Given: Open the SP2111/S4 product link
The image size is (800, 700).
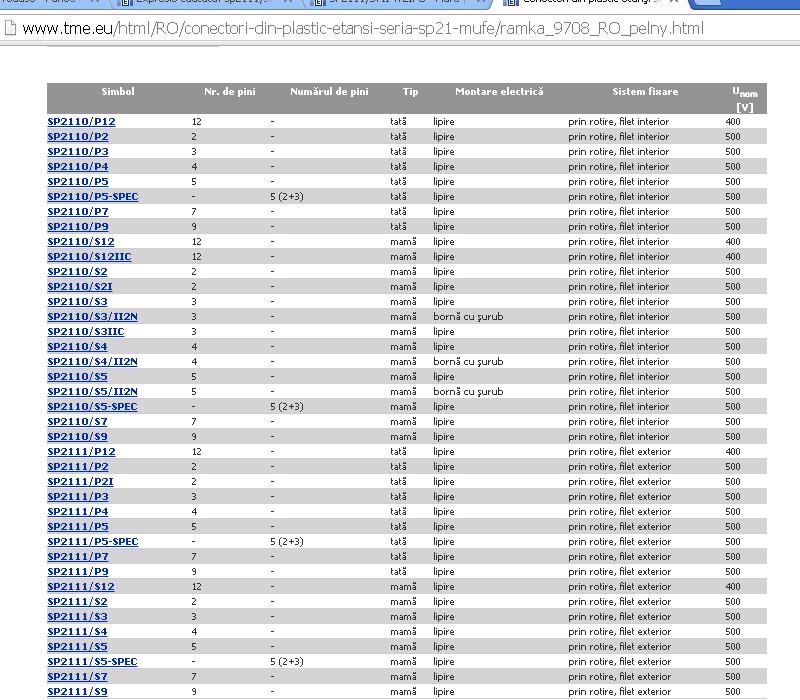Looking at the screenshot, I should coord(78,632).
